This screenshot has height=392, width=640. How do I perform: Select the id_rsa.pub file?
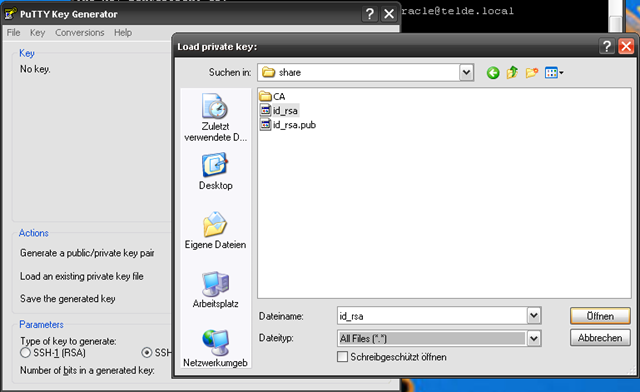coord(288,125)
